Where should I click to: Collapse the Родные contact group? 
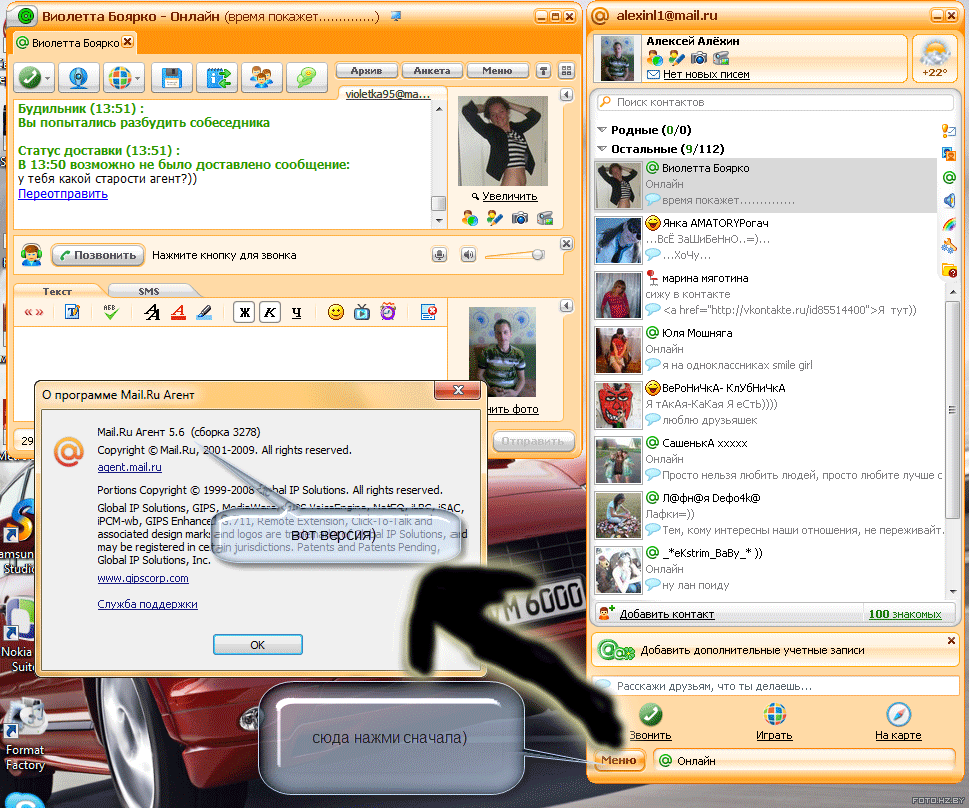(602, 130)
